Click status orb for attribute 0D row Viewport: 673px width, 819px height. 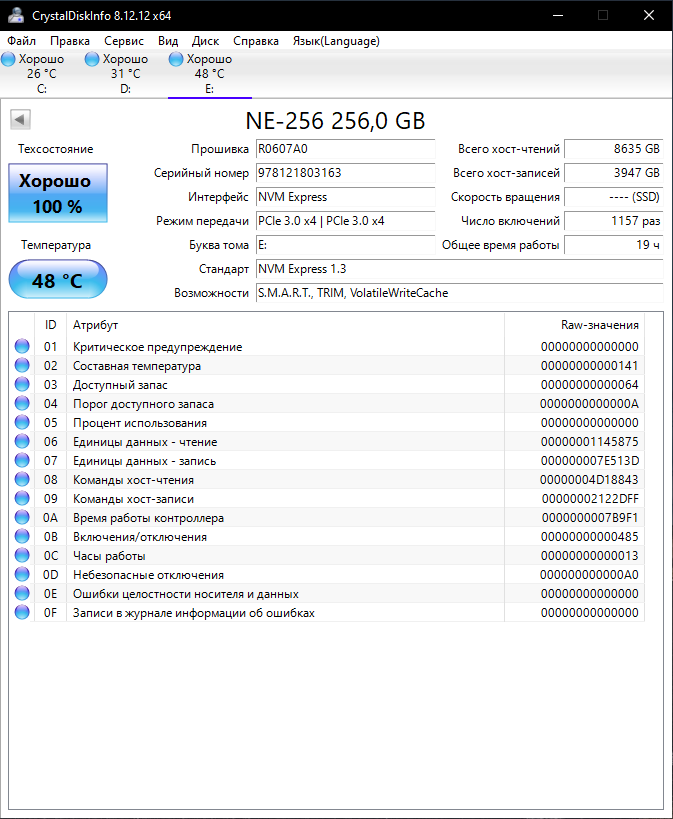pos(22,574)
